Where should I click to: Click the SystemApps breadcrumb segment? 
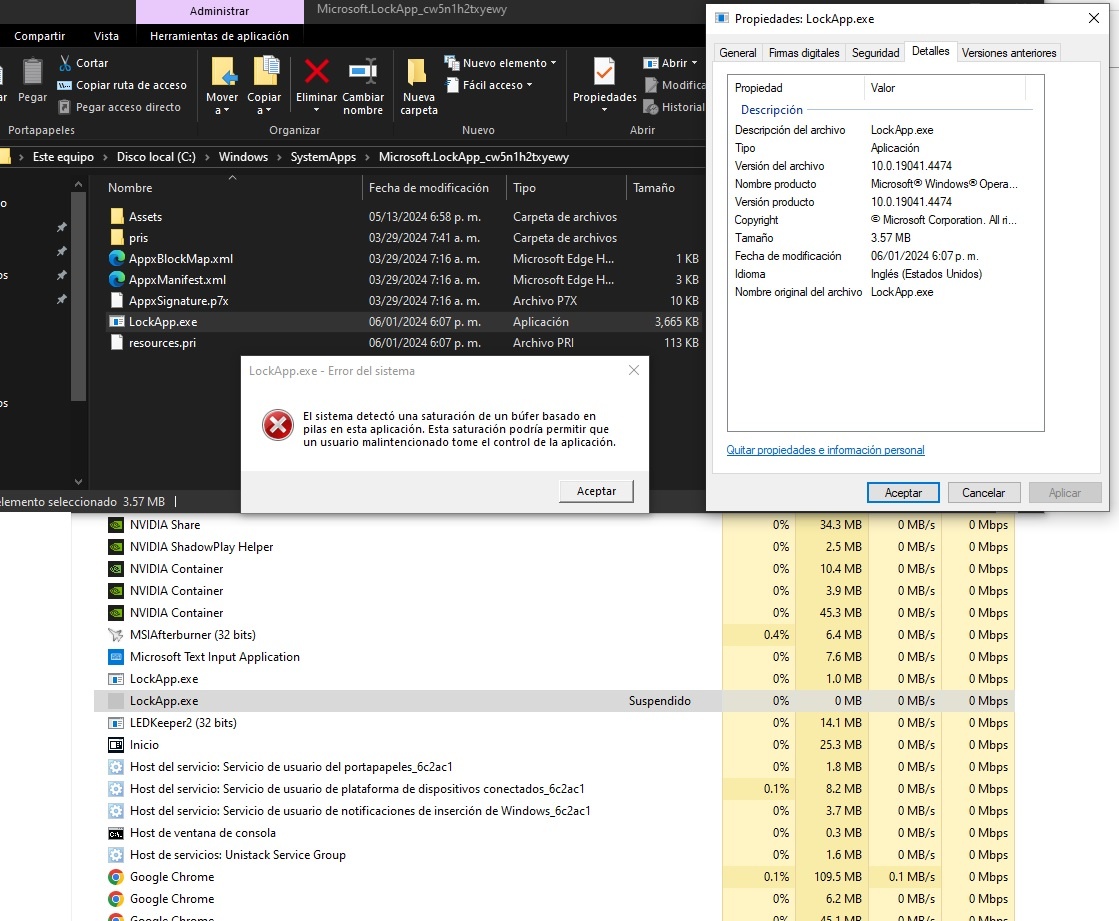pos(323,157)
